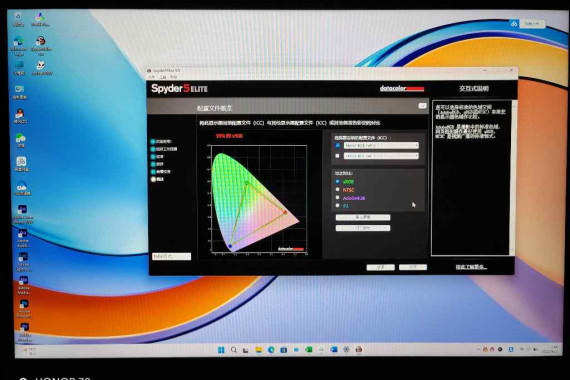Screen dimensions: 570x380
Task: Click the taskbar clock in the system tray
Action: coord(549,350)
